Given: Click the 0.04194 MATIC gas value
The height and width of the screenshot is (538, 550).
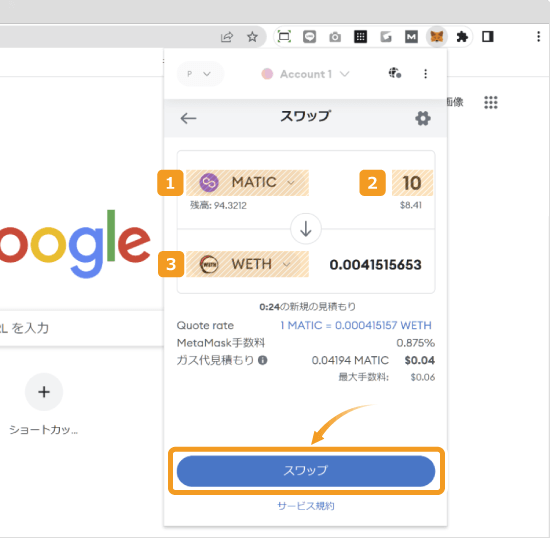Looking at the screenshot, I should (x=350, y=360).
